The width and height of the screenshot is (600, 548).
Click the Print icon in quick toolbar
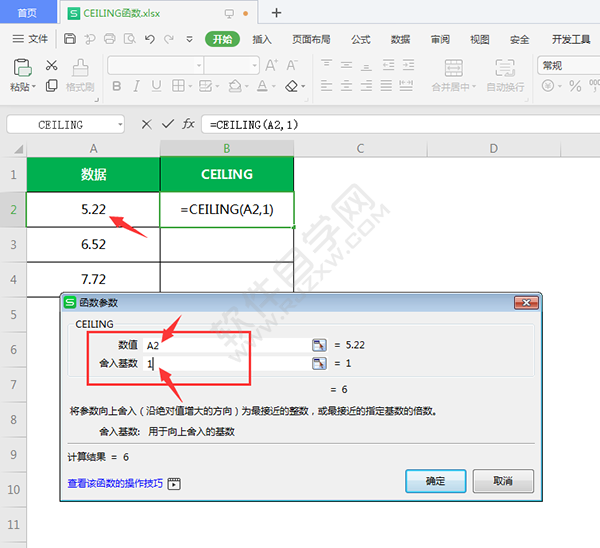coord(109,39)
